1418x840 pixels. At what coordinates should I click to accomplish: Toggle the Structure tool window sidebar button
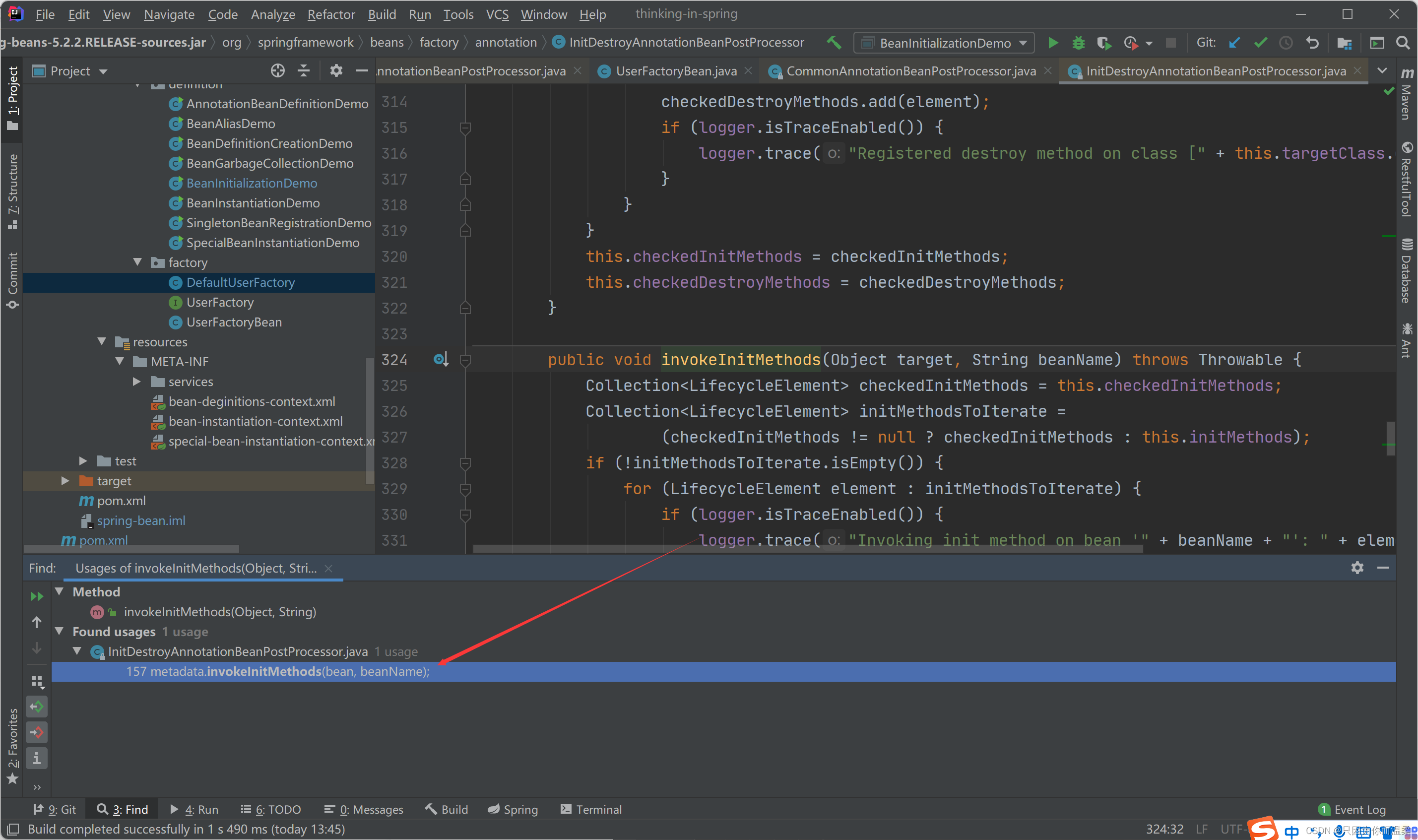(x=12, y=192)
